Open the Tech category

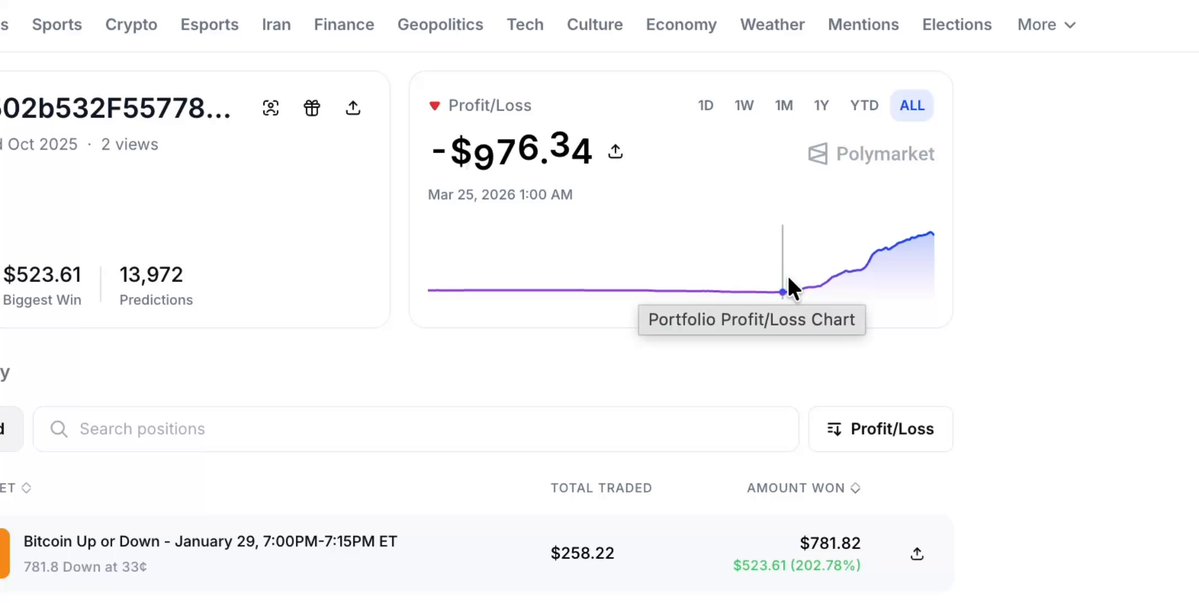(525, 24)
